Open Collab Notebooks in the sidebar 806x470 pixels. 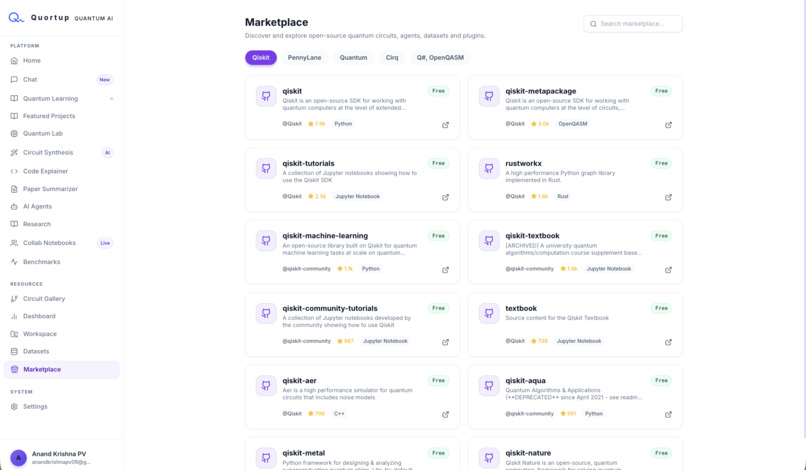coord(62,243)
